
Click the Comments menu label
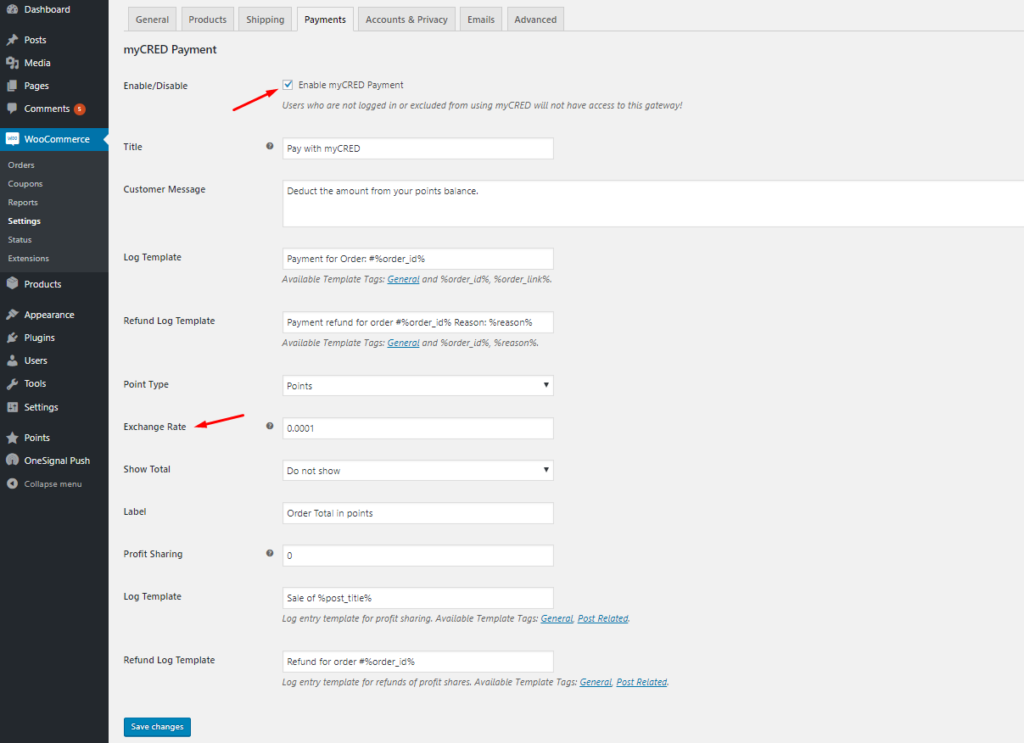coord(47,108)
